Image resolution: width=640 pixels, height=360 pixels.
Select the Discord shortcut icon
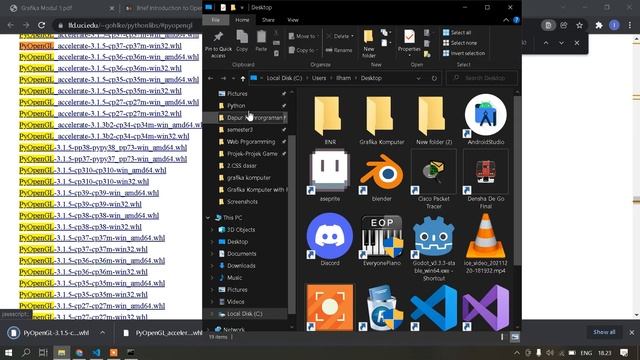click(330, 237)
